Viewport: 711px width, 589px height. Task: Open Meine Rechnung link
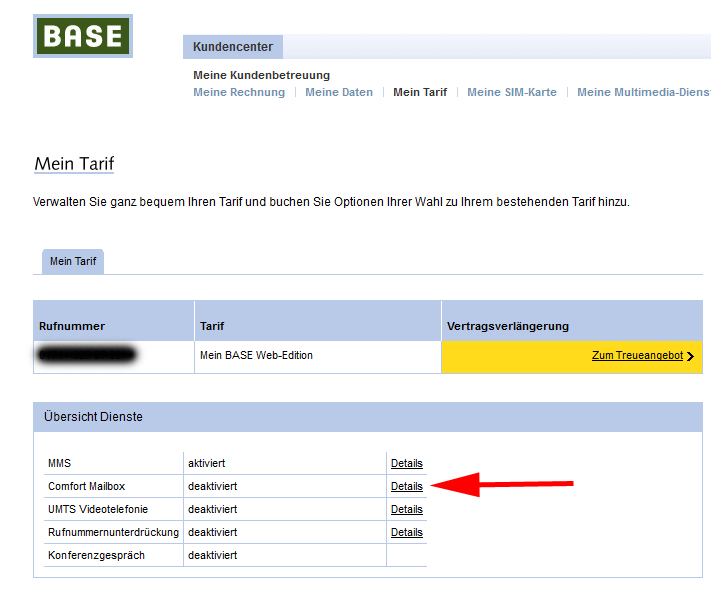point(239,92)
